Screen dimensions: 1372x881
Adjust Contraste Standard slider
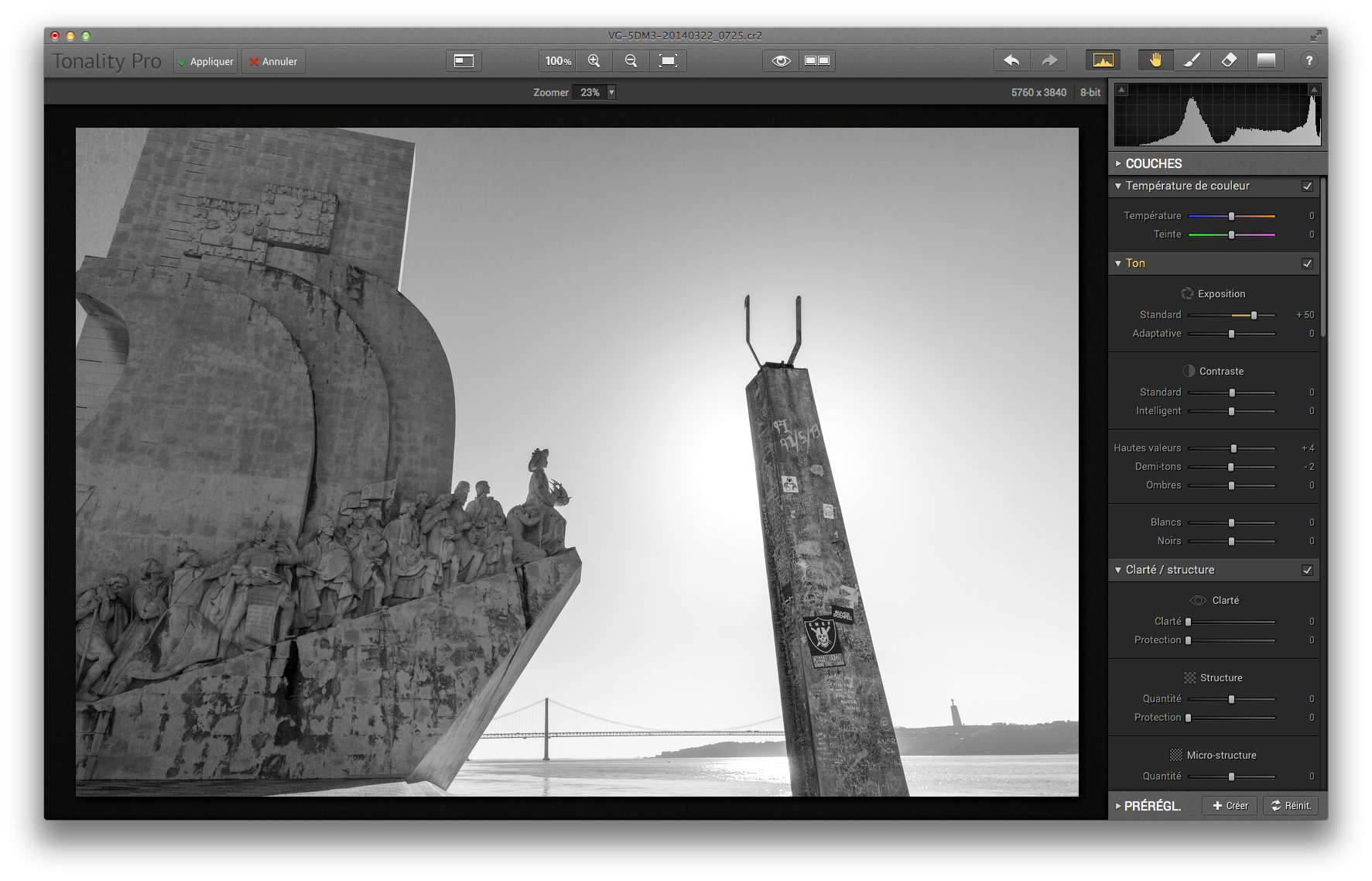point(1232,393)
